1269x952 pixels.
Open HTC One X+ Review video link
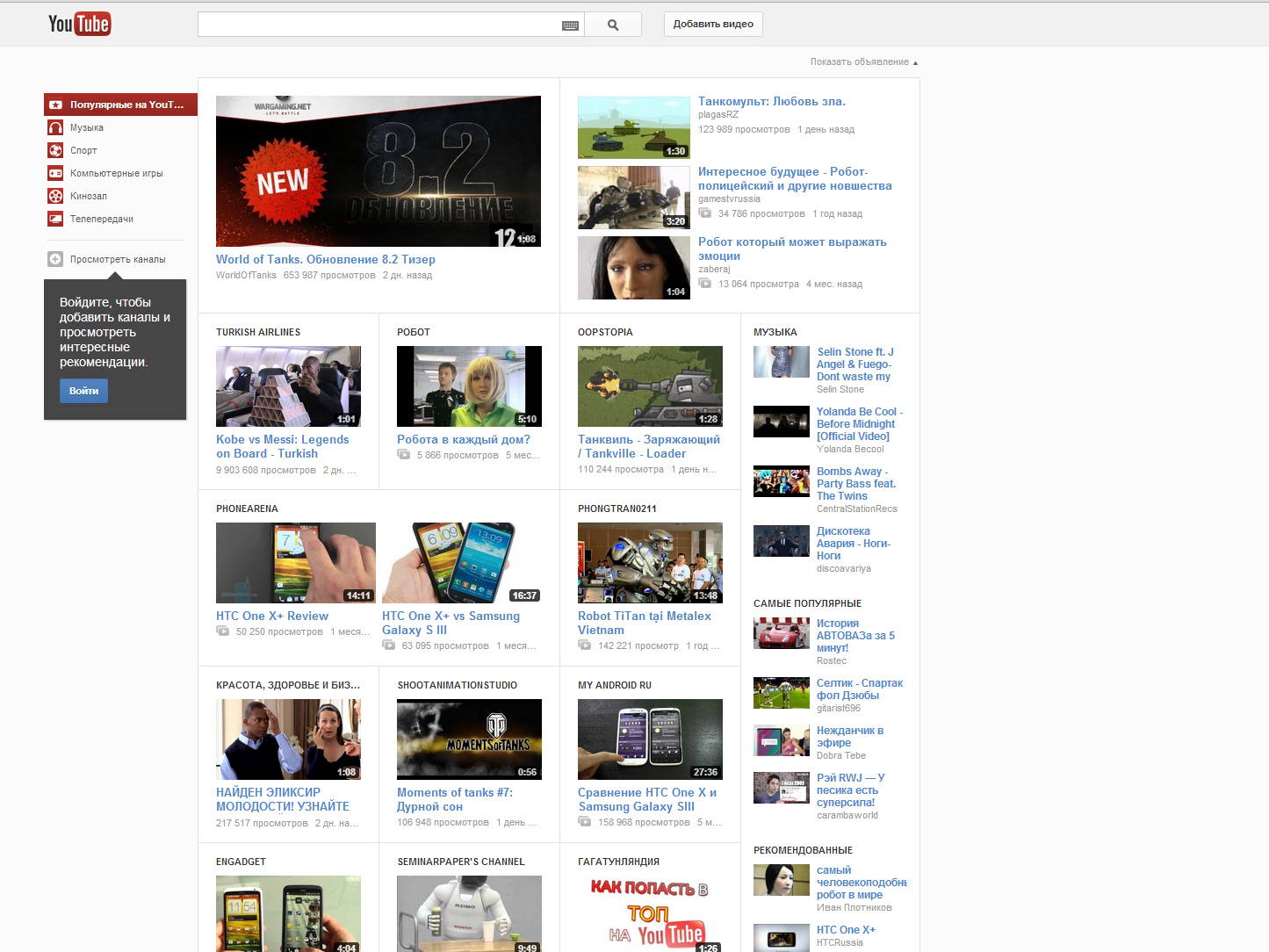[x=272, y=616]
